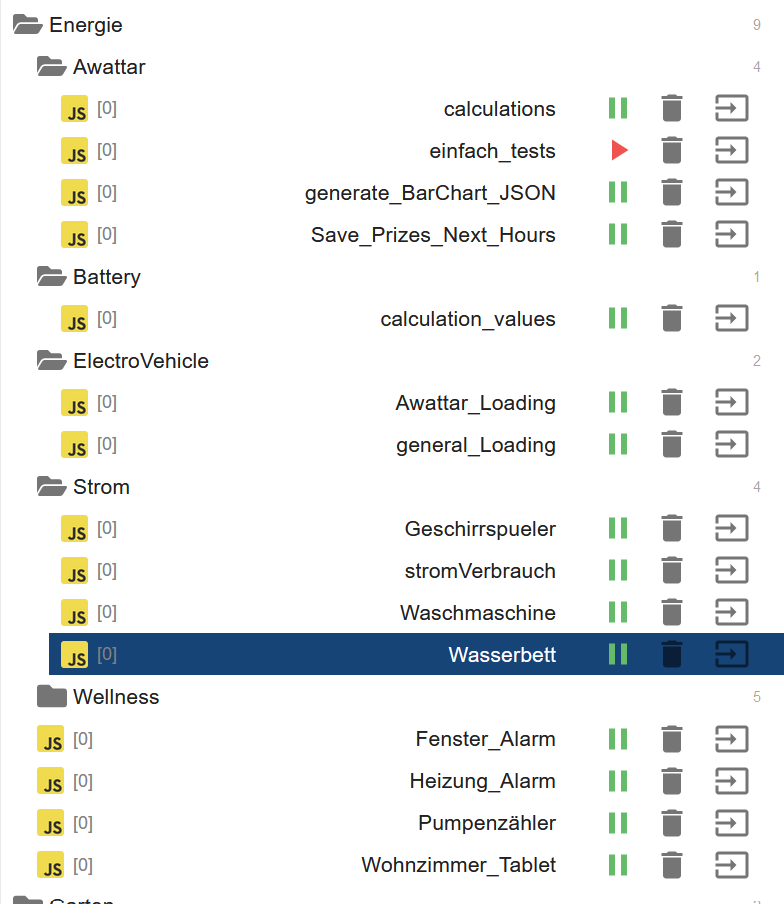This screenshot has width=784, height=904.
Task: Select the general_Loading script in the tree
Action: (475, 445)
